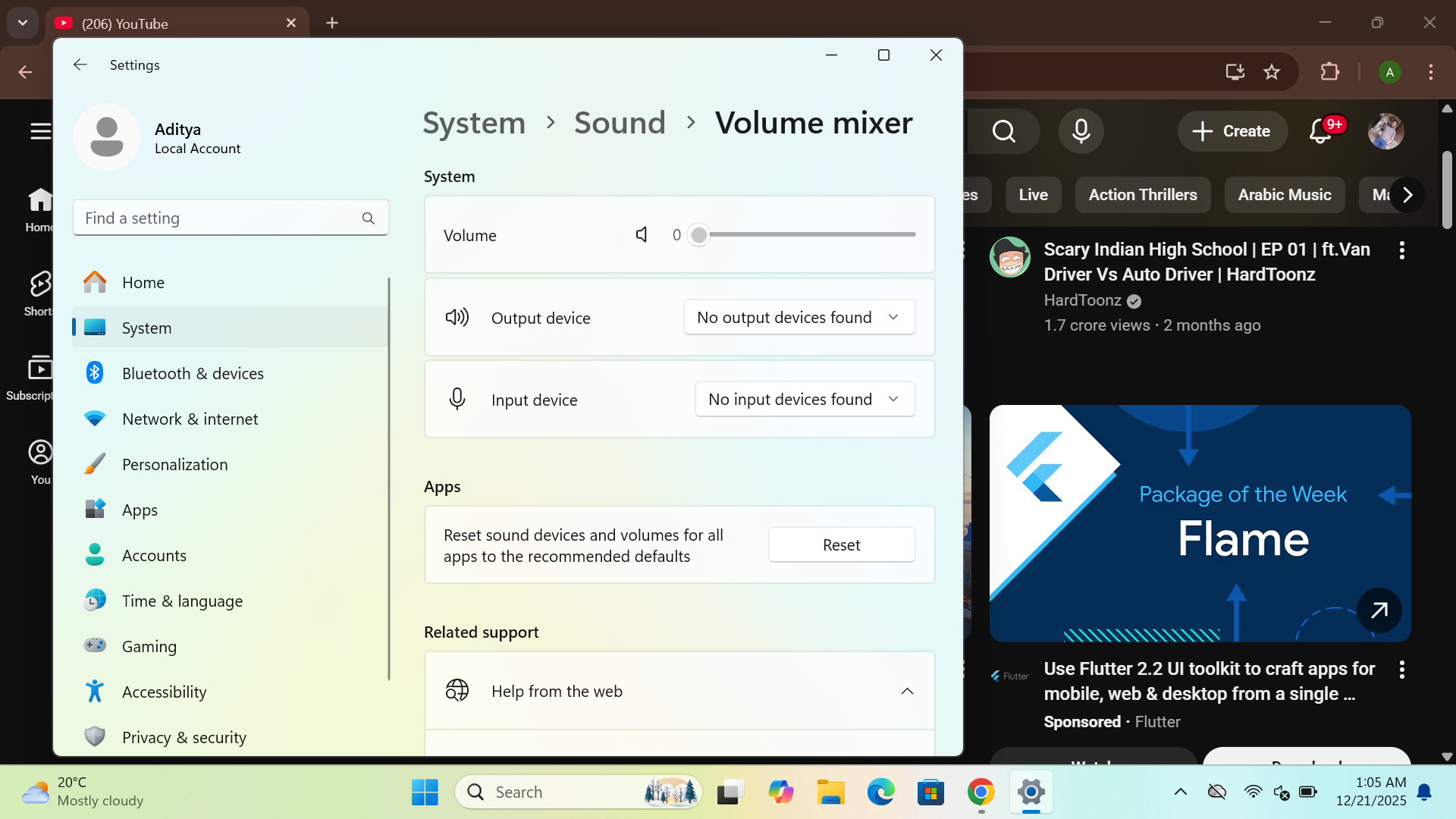Open File Explorer from taskbar

(x=830, y=792)
